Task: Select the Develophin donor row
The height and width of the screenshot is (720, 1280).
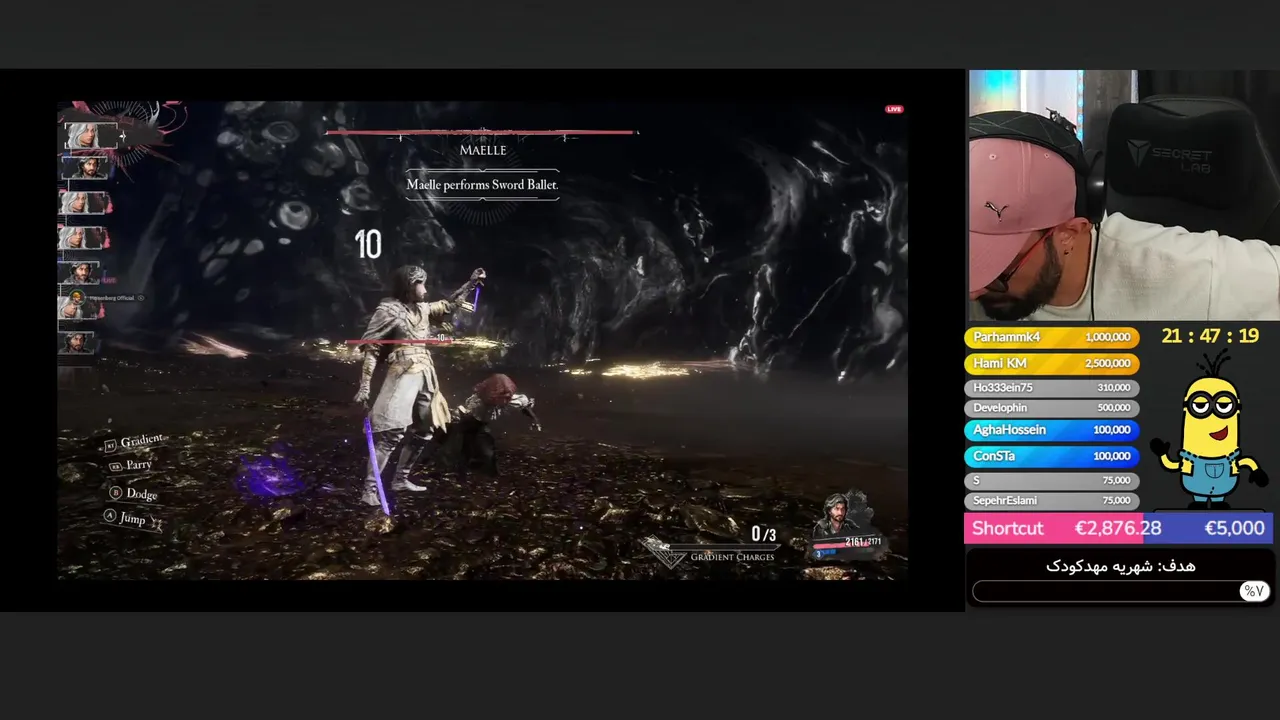Action: point(1051,408)
